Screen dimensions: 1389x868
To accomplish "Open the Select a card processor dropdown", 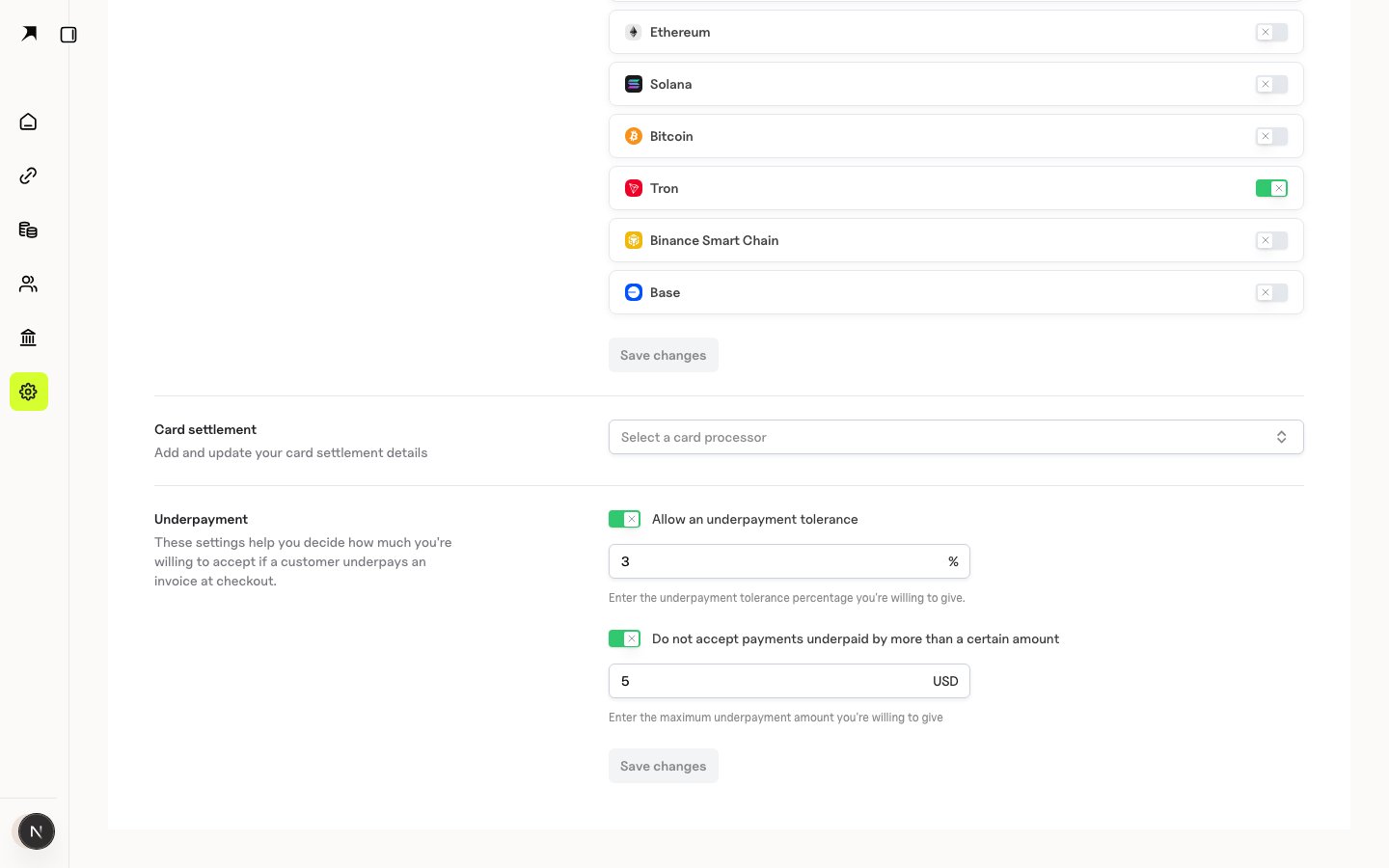I will [x=956, y=437].
